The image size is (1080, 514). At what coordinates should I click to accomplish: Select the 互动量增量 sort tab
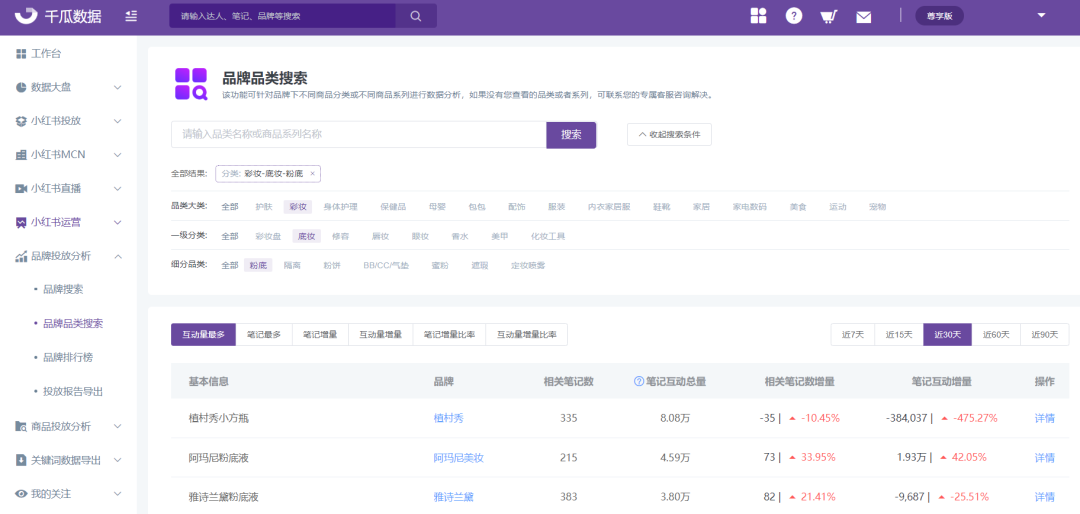click(x=381, y=335)
